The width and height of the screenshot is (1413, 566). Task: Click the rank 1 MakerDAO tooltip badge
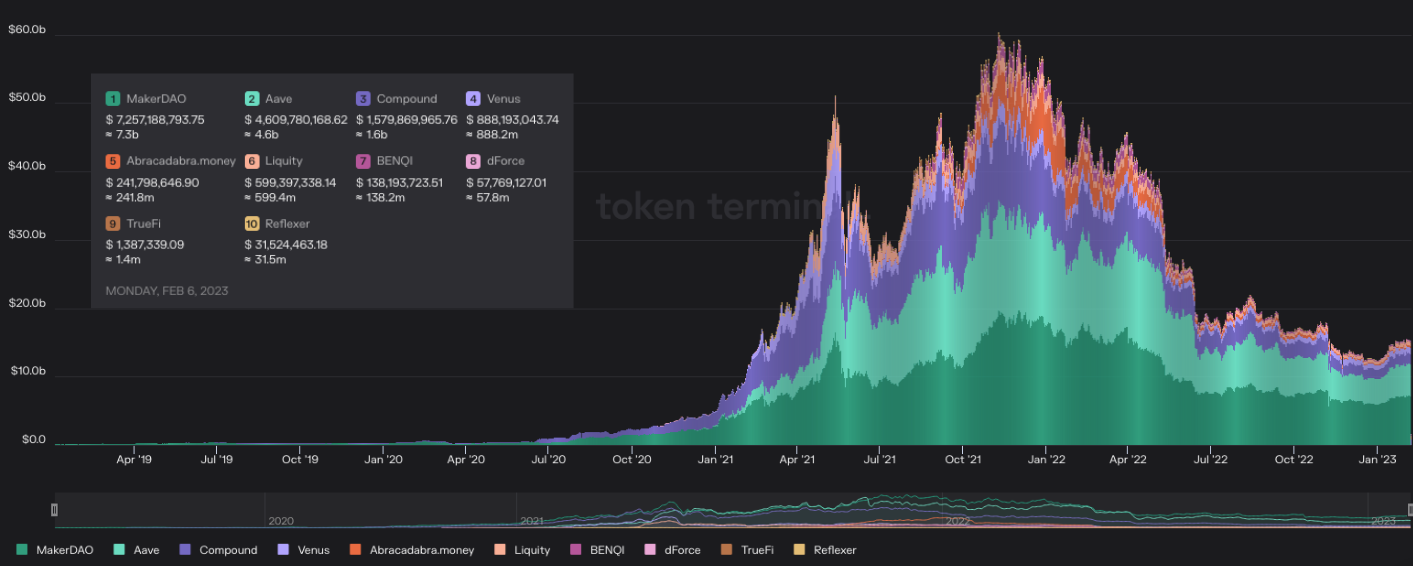[x=113, y=99]
